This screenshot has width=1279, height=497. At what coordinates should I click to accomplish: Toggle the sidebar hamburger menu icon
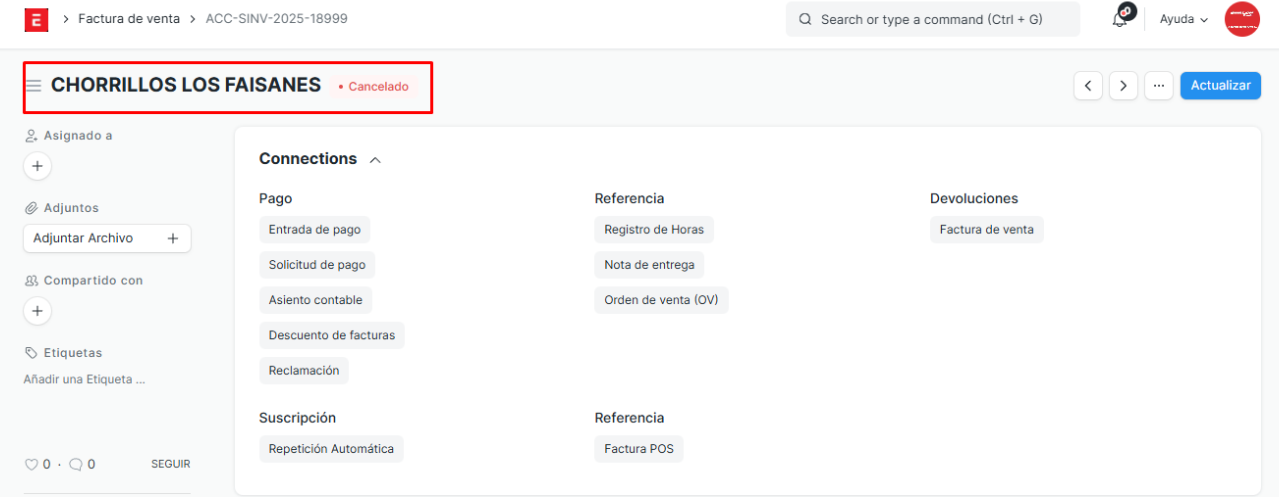(x=33, y=86)
